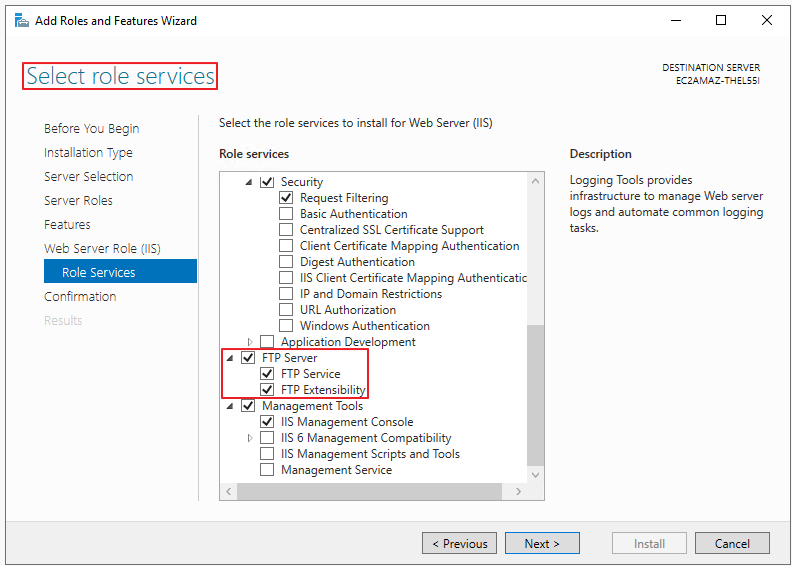Check IIS Client Certificate Mapping Authentication
Screen dimensions: 792x566
point(286,278)
